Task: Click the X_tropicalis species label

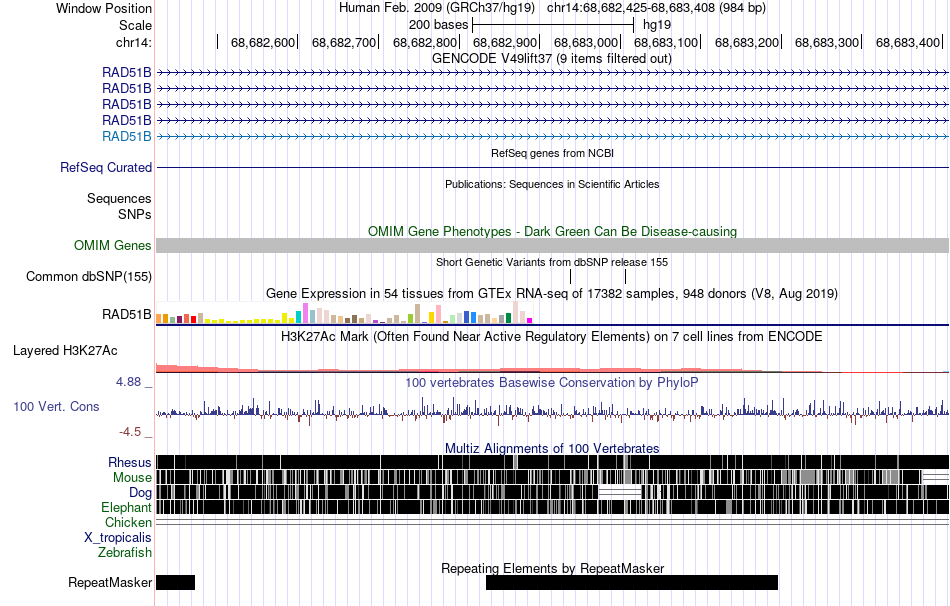Action: (118, 538)
